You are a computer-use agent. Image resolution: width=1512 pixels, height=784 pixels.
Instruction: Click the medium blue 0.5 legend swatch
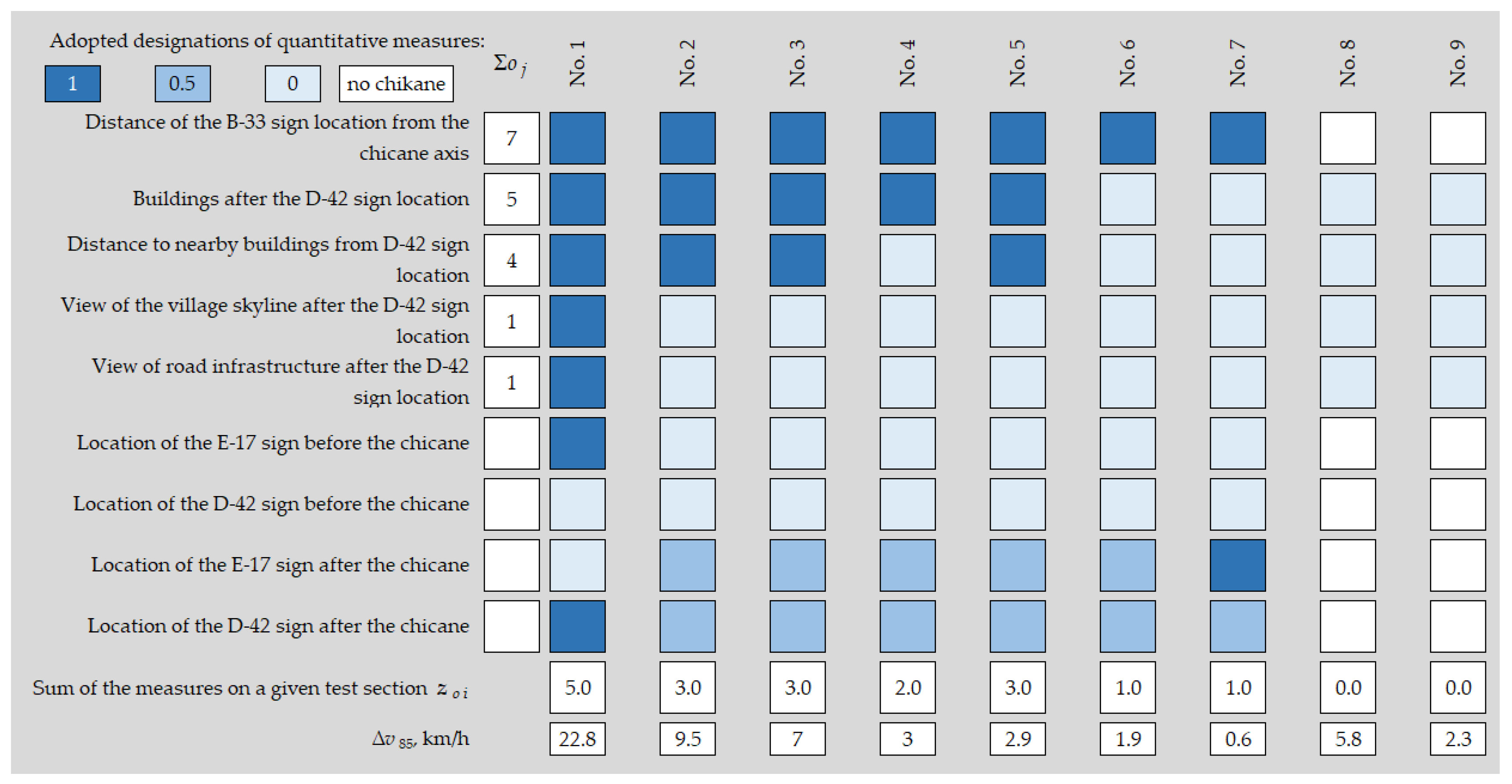182,83
